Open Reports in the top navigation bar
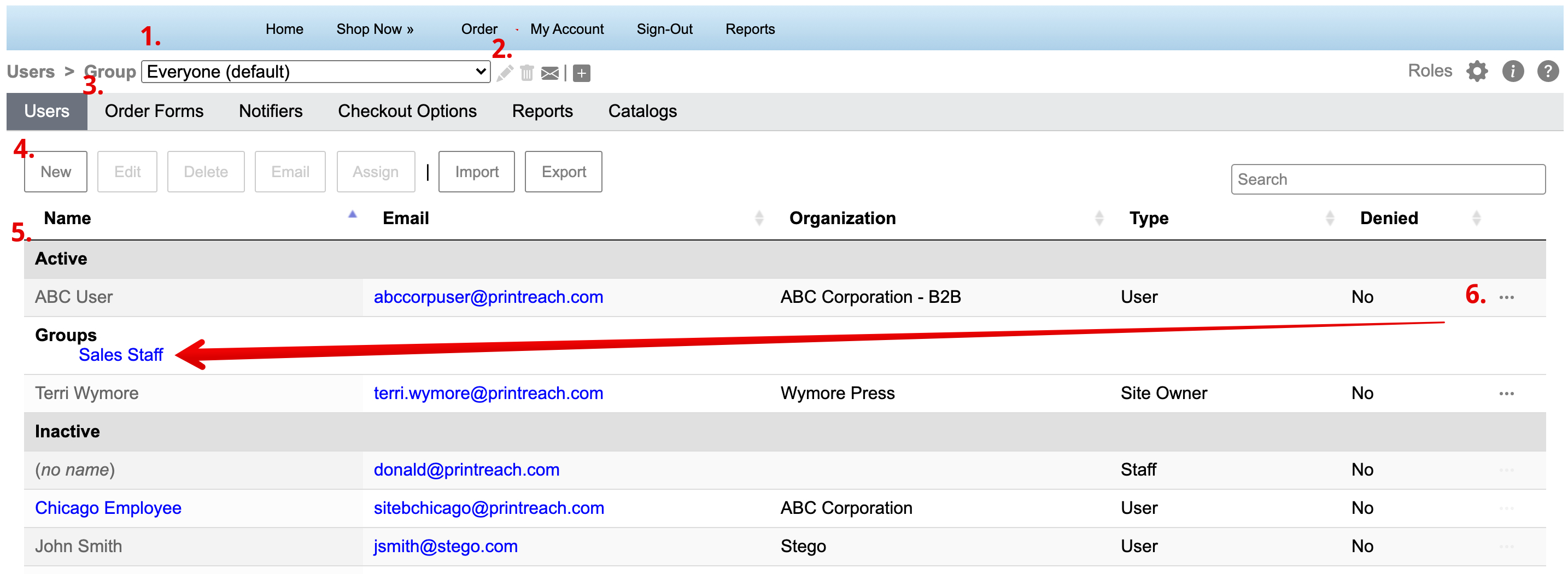 point(750,29)
